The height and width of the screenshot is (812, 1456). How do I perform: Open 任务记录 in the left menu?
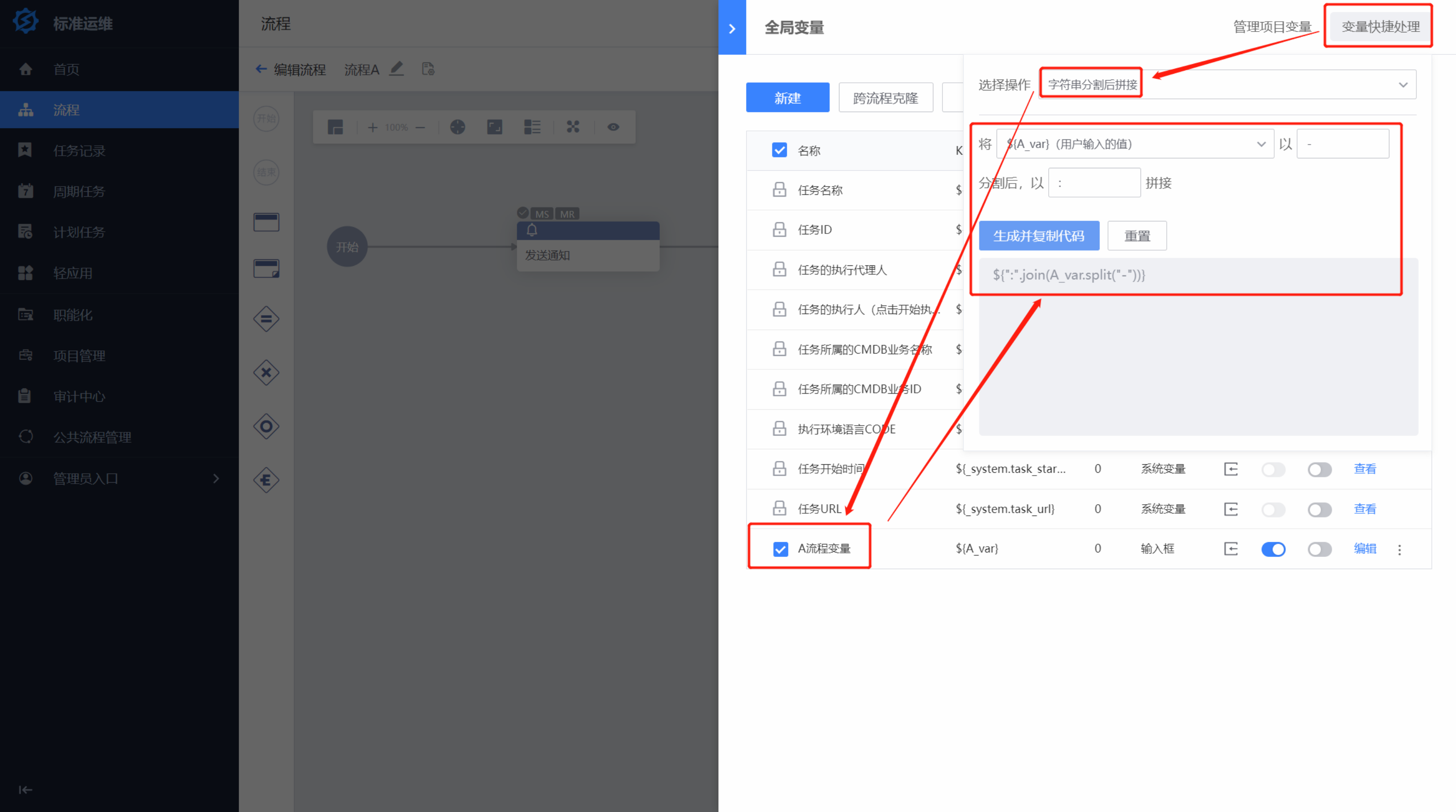click(79, 150)
